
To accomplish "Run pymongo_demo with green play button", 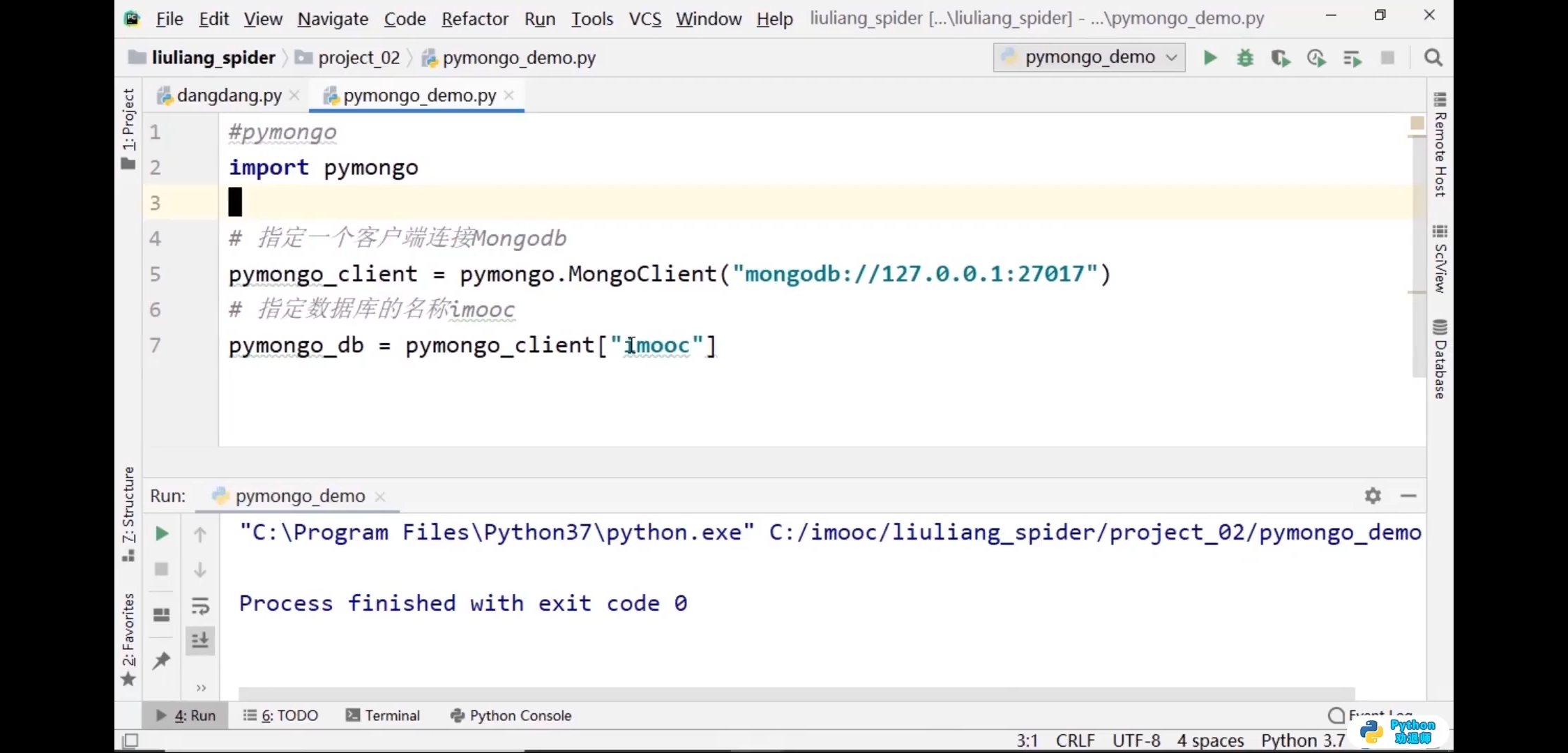I will [x=1210, y=58].
